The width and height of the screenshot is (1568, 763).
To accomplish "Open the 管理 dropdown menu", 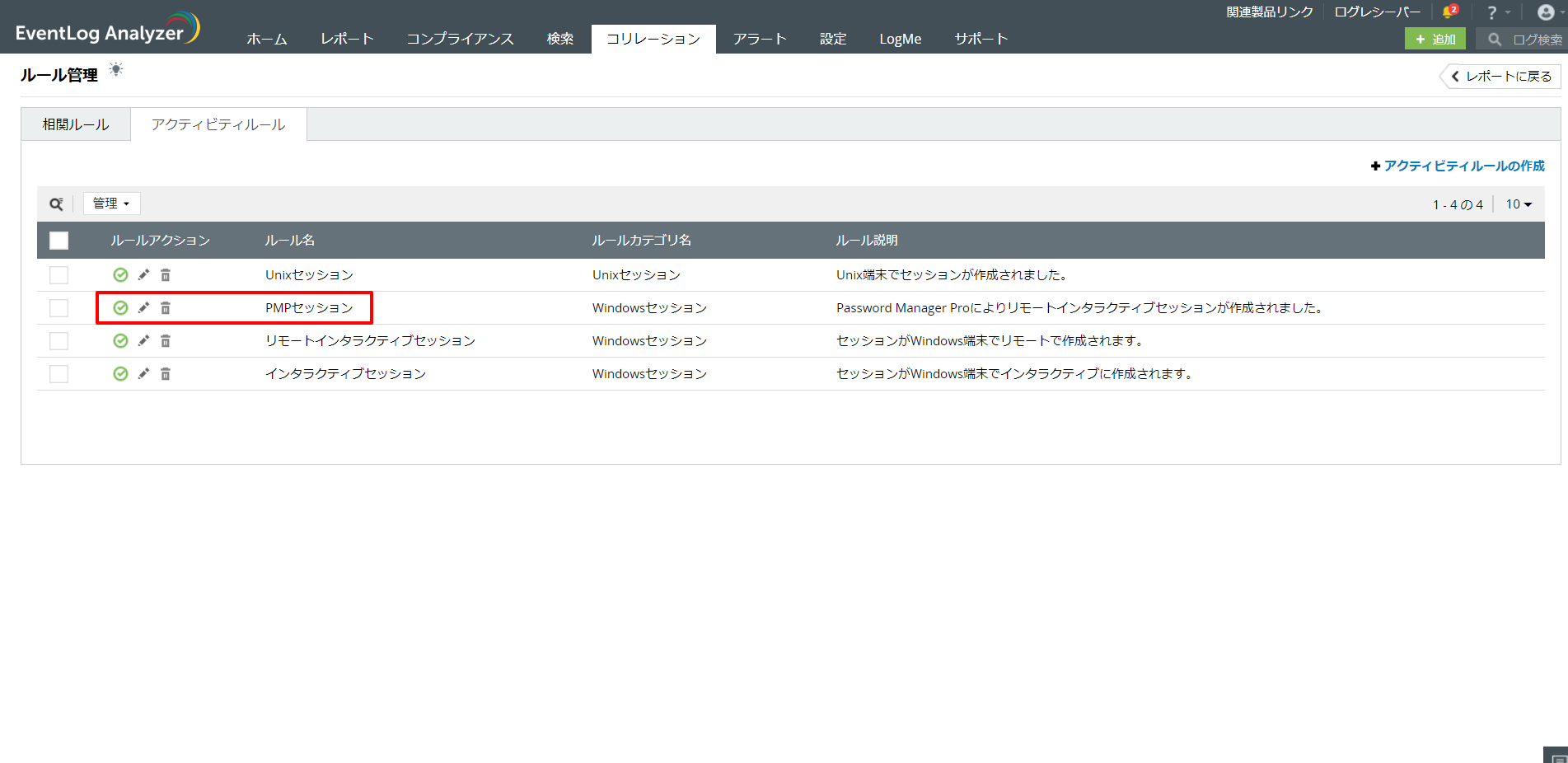I will 111,204.
